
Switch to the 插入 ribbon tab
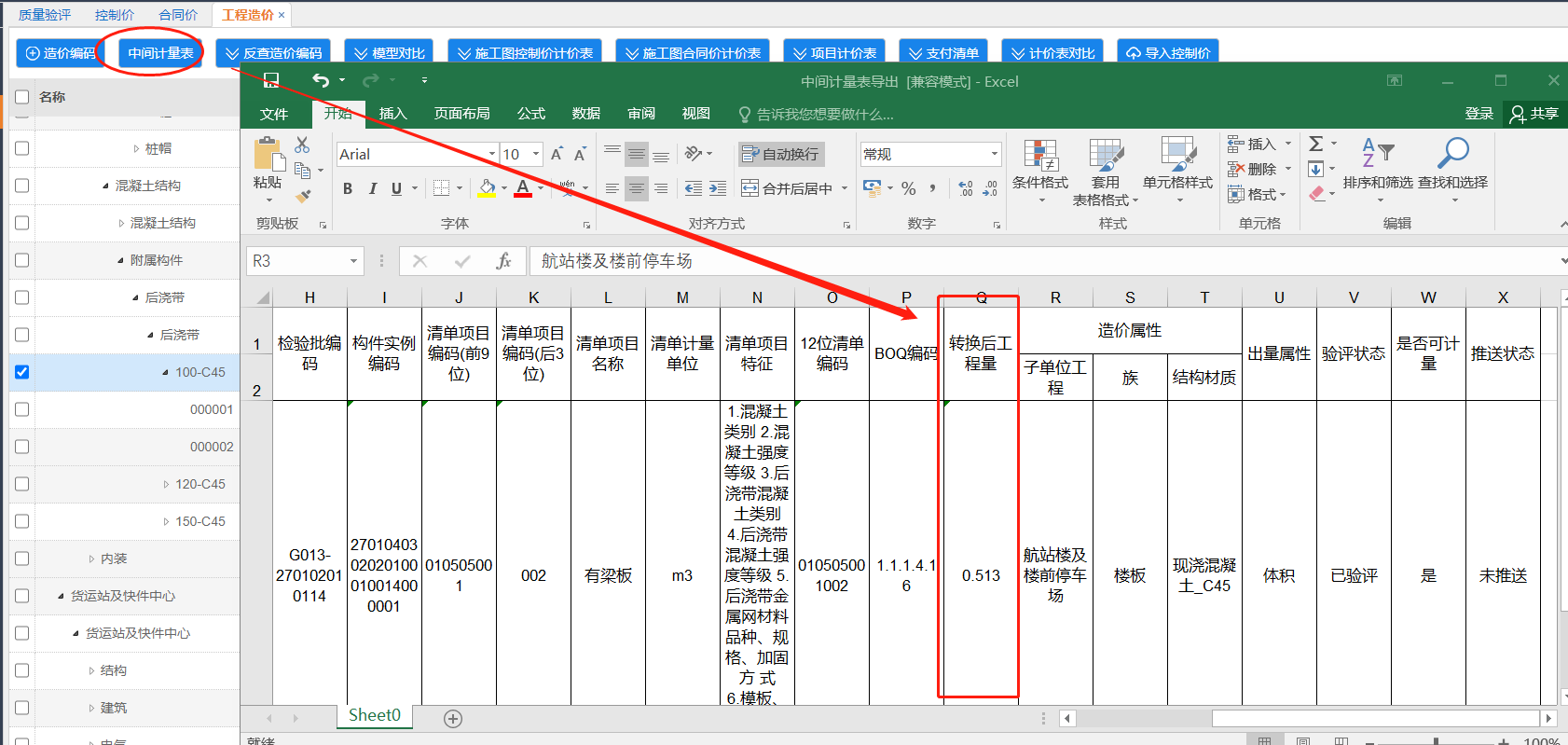(393, 114)
